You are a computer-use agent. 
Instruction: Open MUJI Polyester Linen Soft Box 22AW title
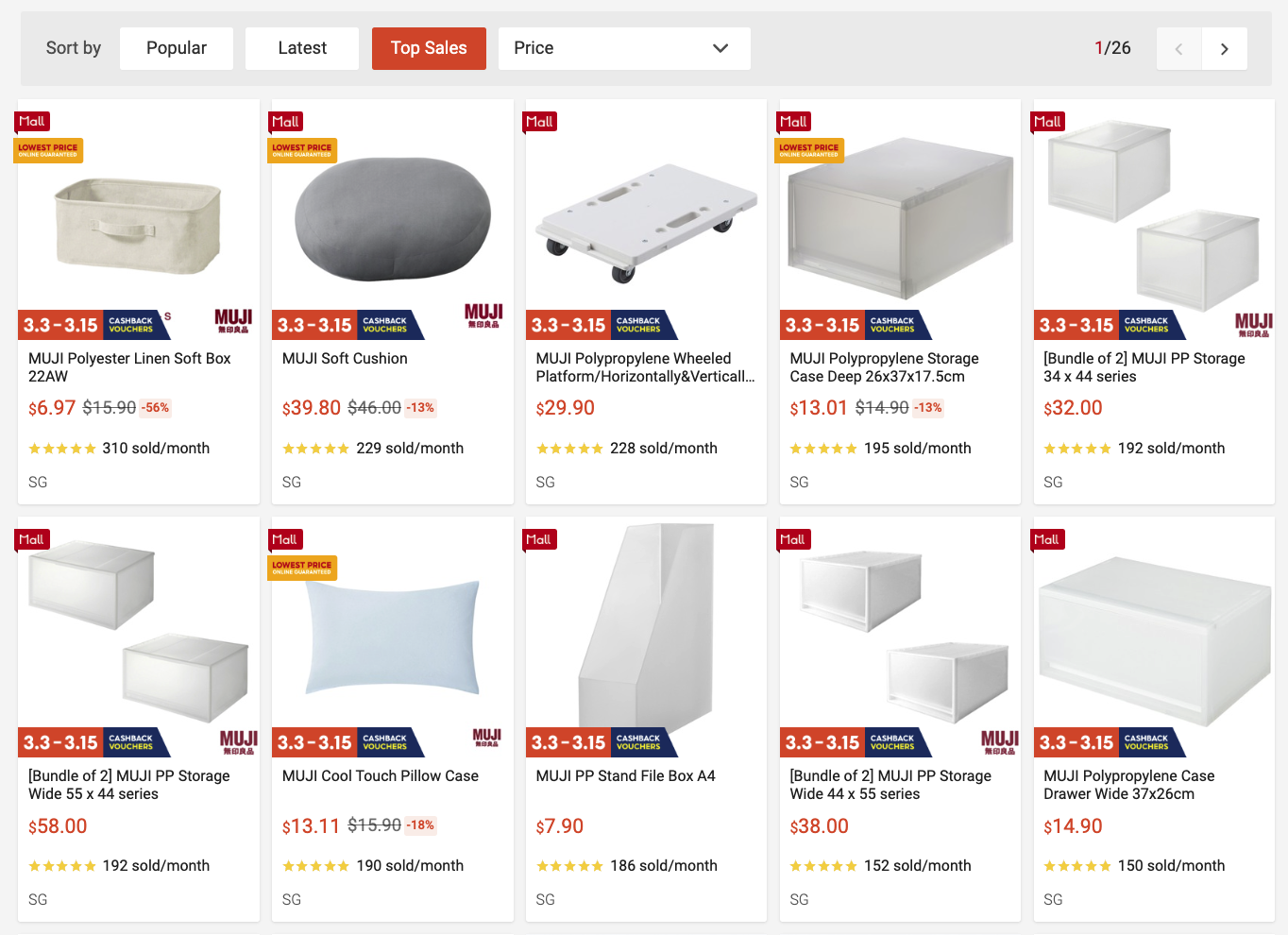pos(129,367)
